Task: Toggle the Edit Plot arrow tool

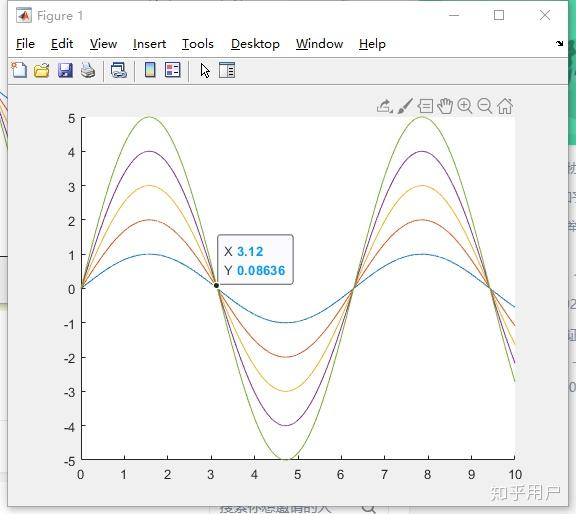Action: point(205,71)
